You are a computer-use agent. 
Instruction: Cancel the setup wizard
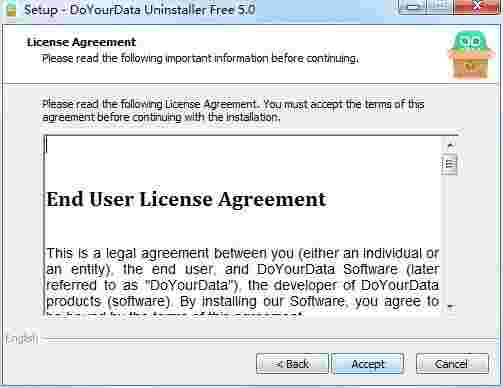tap(452, 364)
